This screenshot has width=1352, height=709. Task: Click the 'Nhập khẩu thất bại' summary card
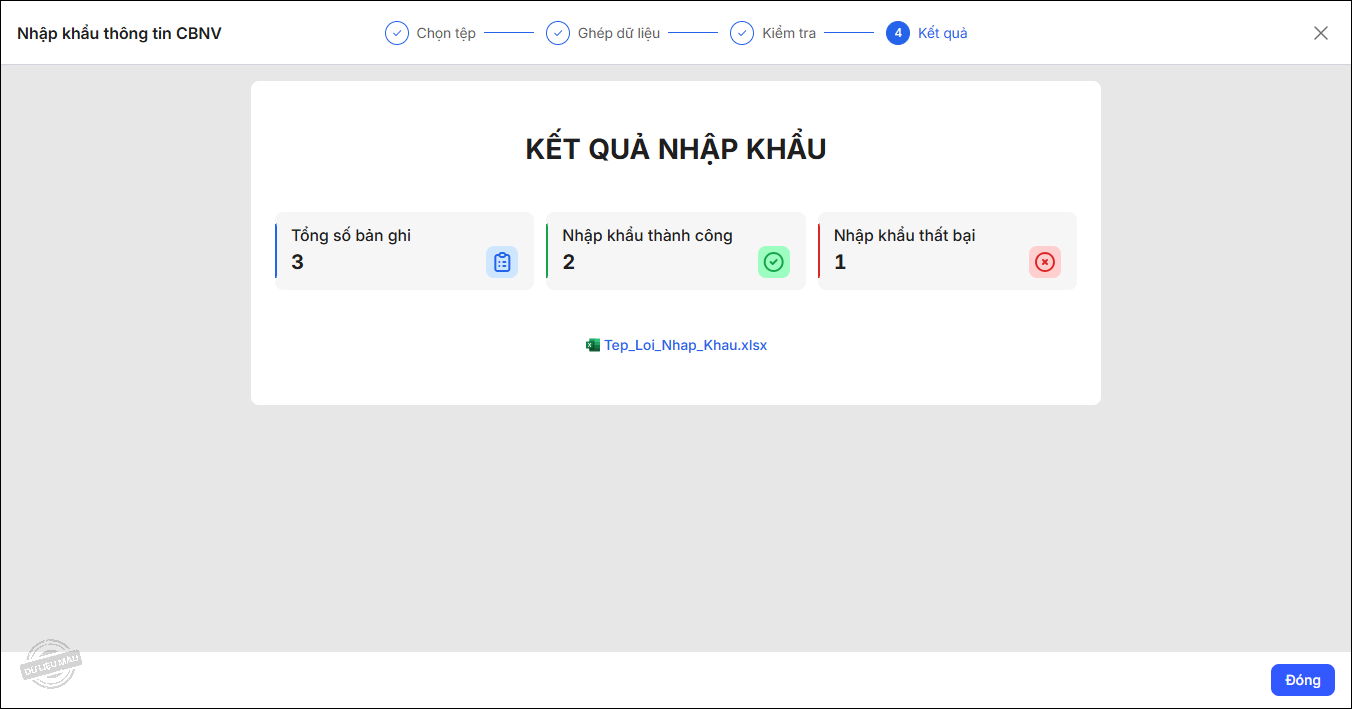tap(946, 251)
